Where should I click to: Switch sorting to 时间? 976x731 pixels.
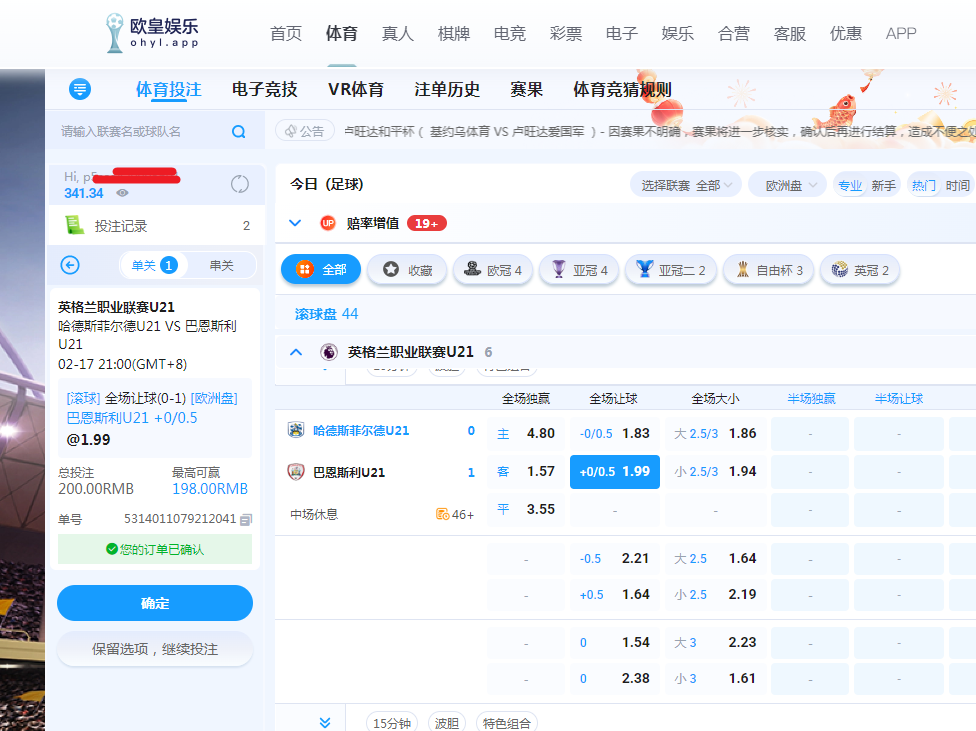point(957,185)
